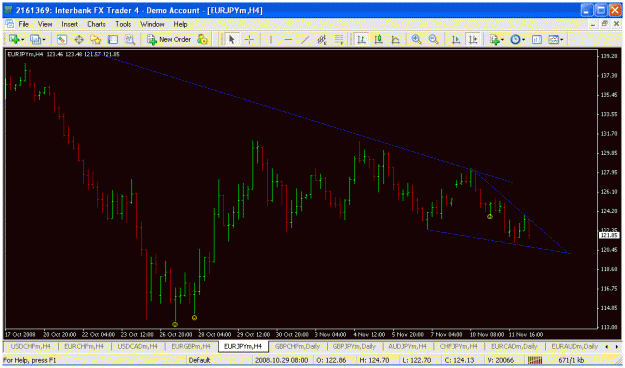
Task: Expand the Indicators dropdown arrow
Action: tap(503, 40)
